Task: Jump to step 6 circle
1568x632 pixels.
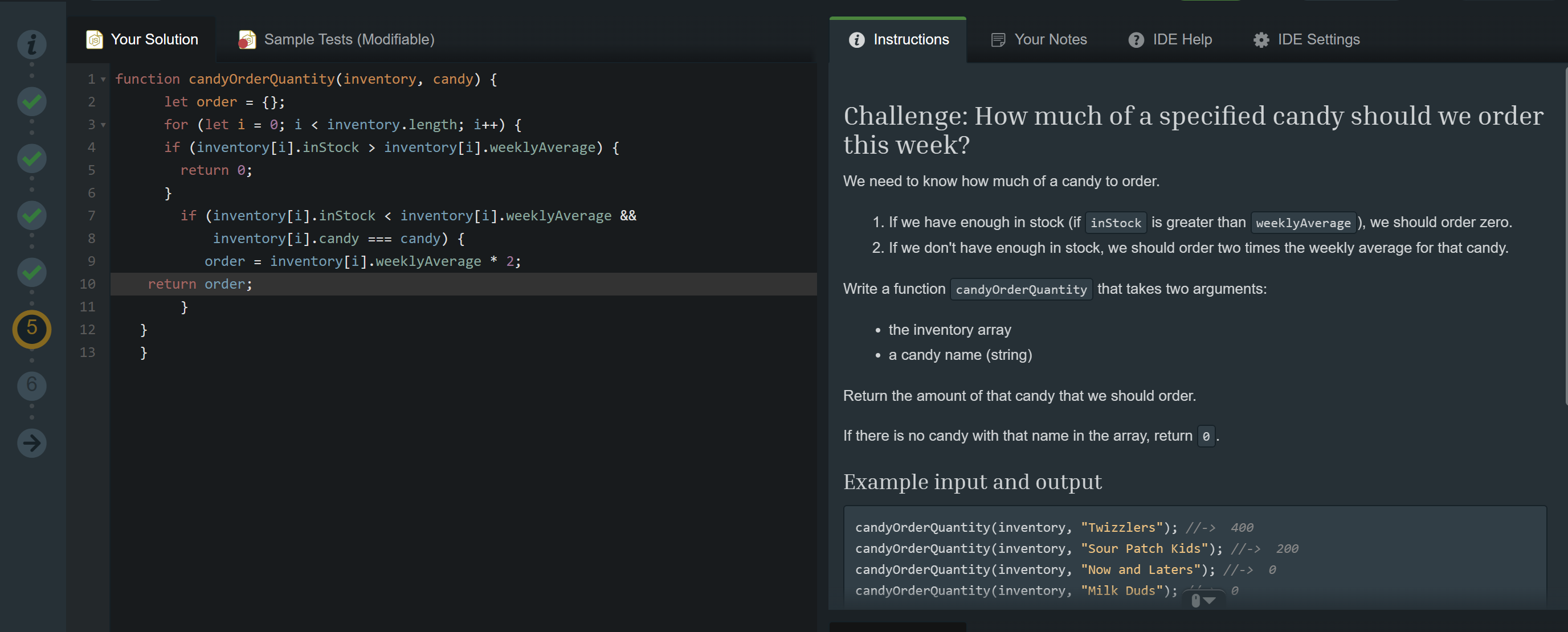Action: (x=32, y=385)
